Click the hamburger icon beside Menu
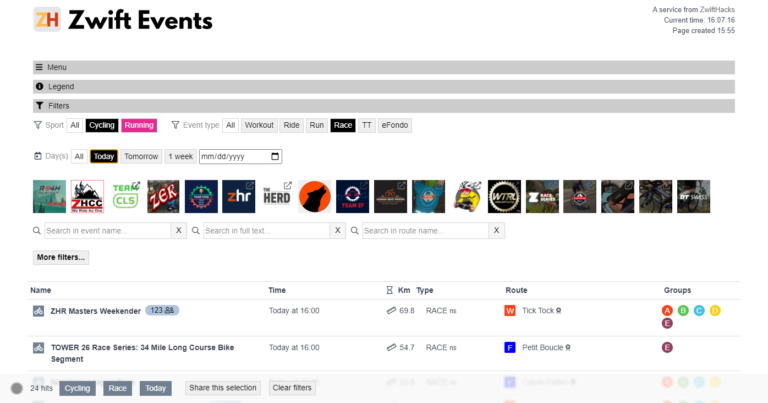The width and height of the screenshot is (768, 403). (x=39, y=67)
